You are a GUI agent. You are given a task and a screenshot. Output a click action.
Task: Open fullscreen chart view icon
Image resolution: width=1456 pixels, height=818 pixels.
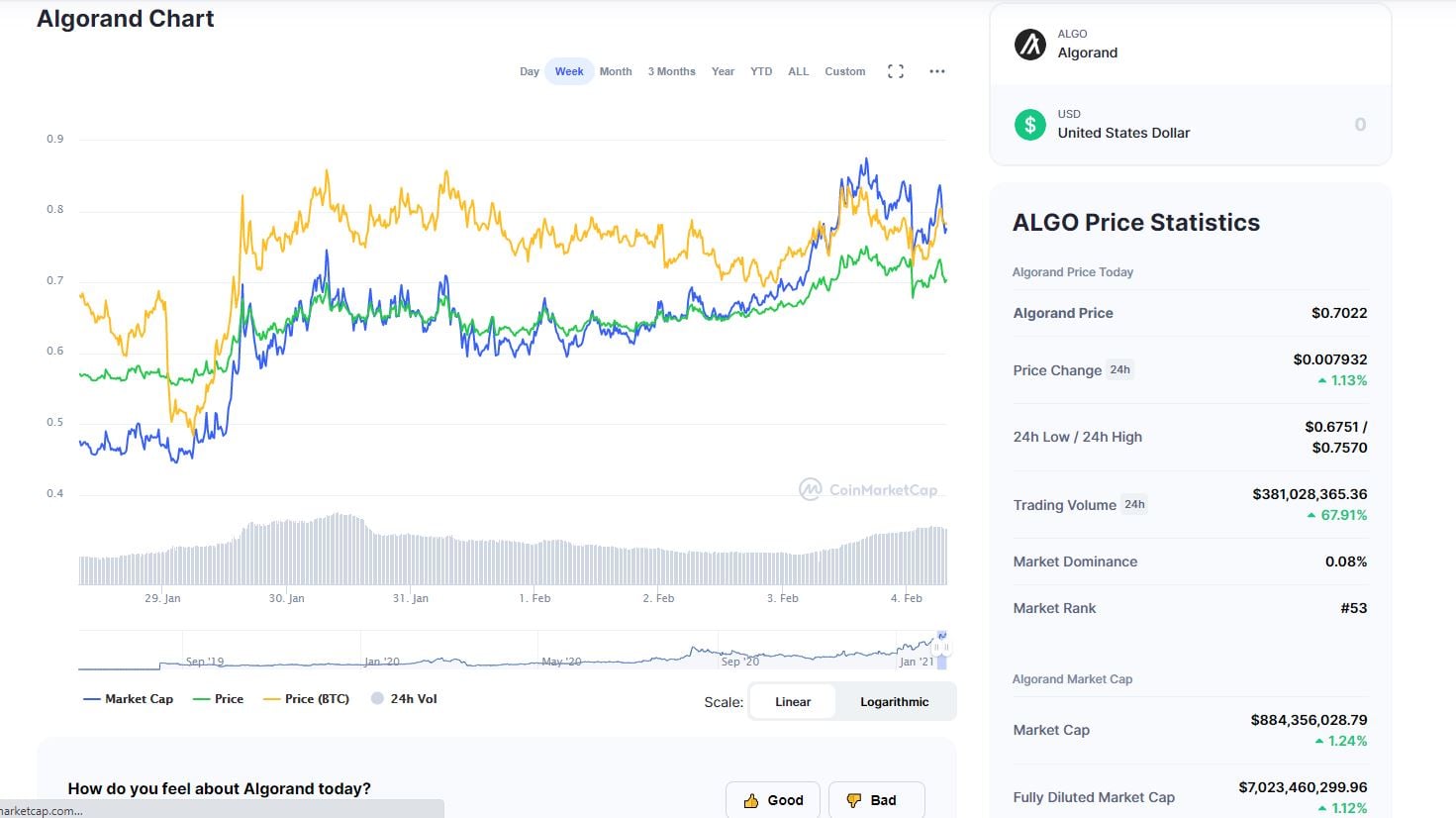(896, 71)
